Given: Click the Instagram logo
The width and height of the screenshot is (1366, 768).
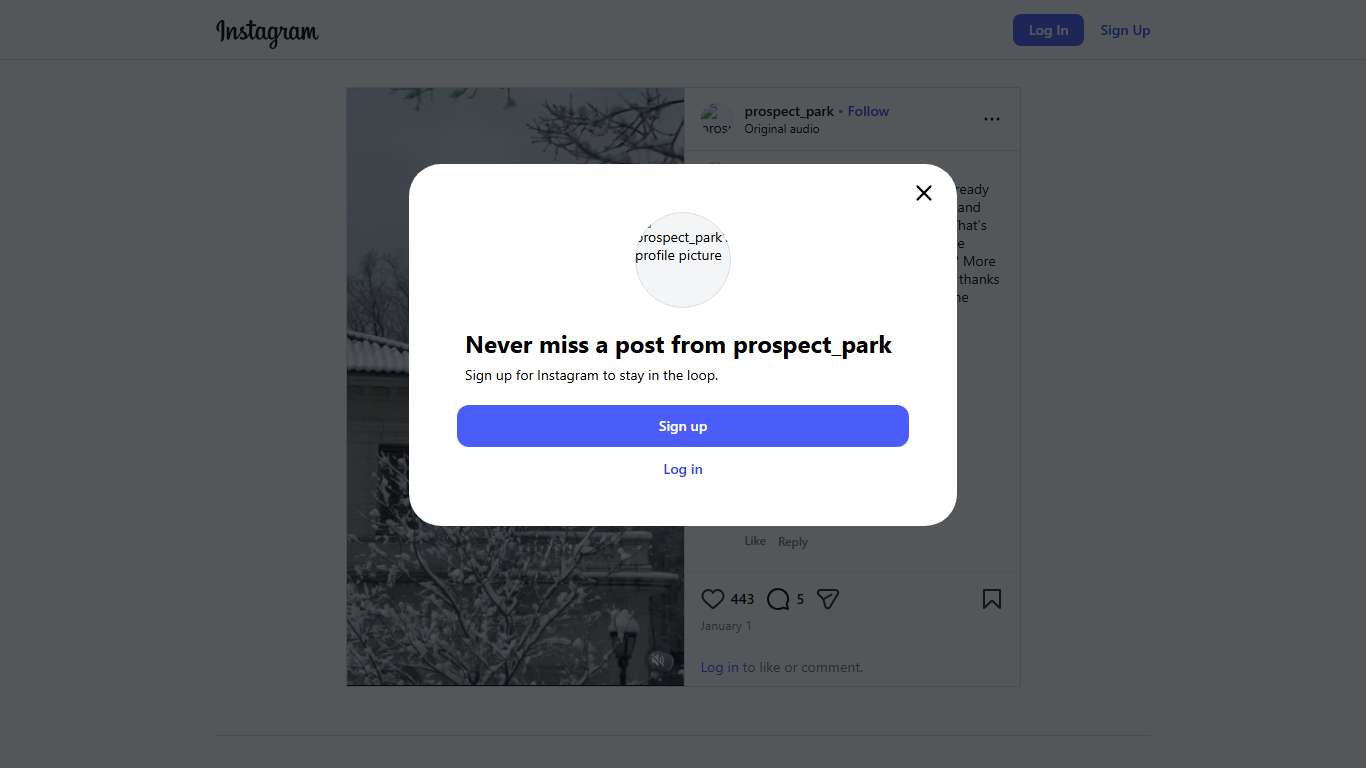Looking at the screenshot, I should (267, 31).
